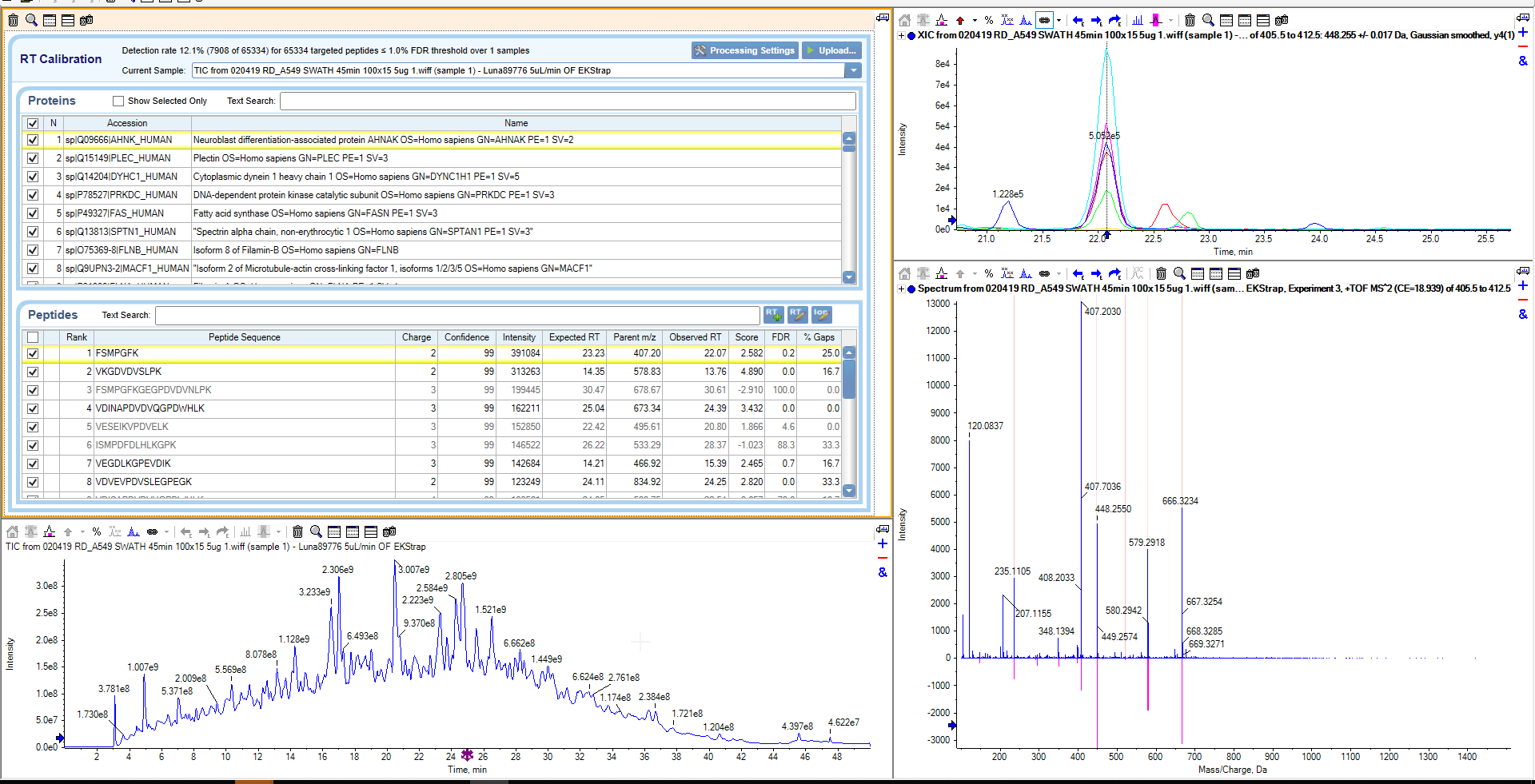Open the Current Sample dropdown
Image resolution: width=1535 pixels, height=784 pixels.
854,70
